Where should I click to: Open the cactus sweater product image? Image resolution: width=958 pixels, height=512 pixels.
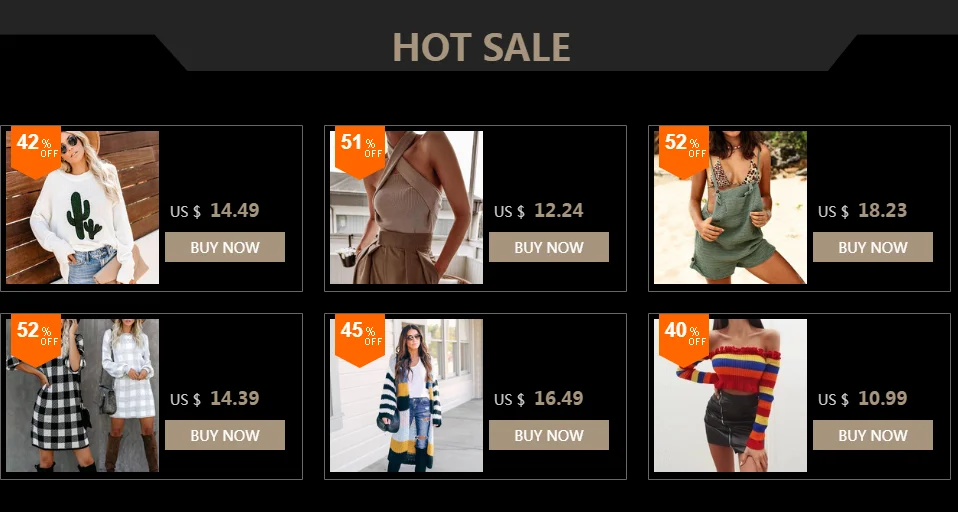(82, 207)
